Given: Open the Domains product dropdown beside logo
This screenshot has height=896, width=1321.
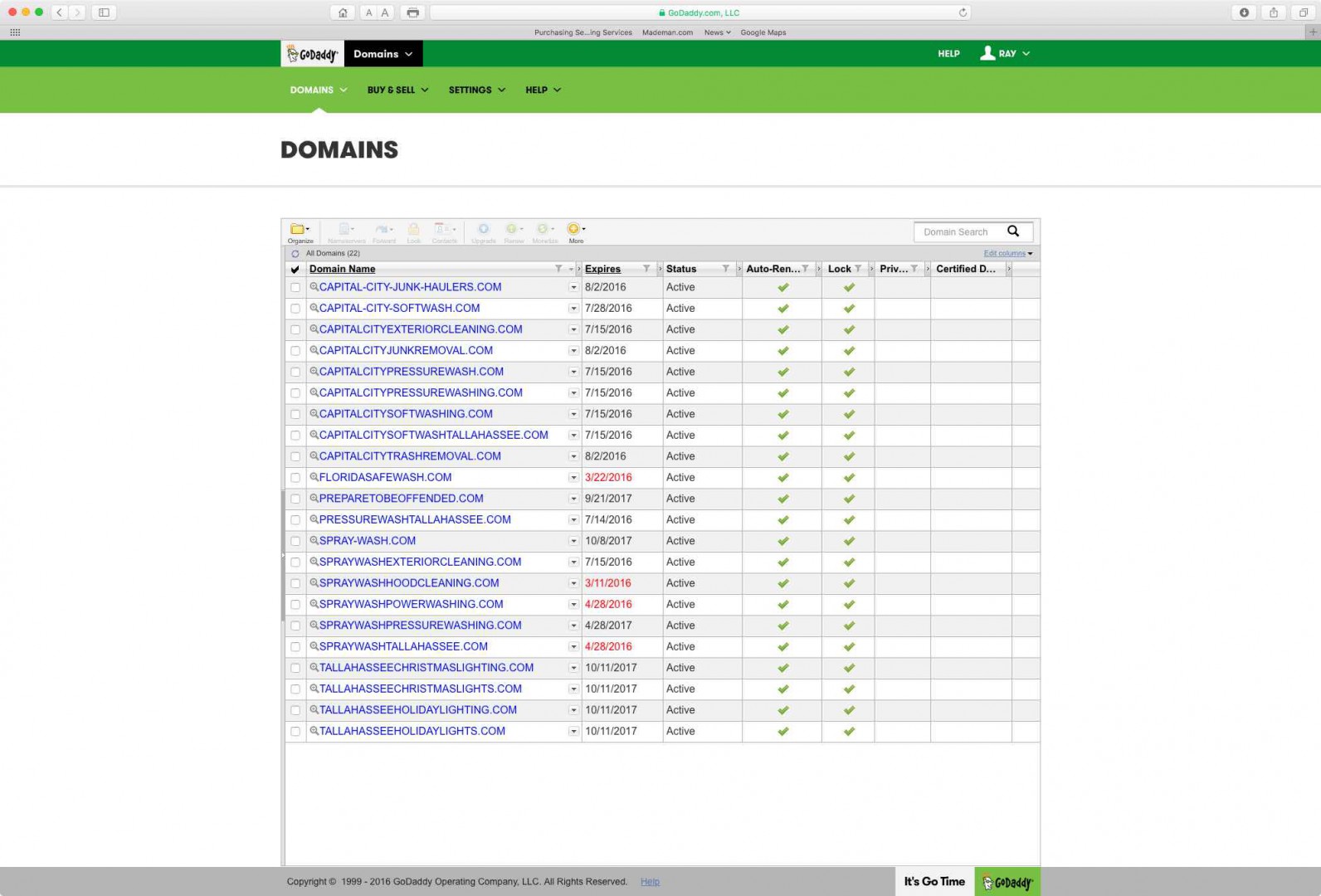Looking at the screenshot, I should click(x=383, y=54).
